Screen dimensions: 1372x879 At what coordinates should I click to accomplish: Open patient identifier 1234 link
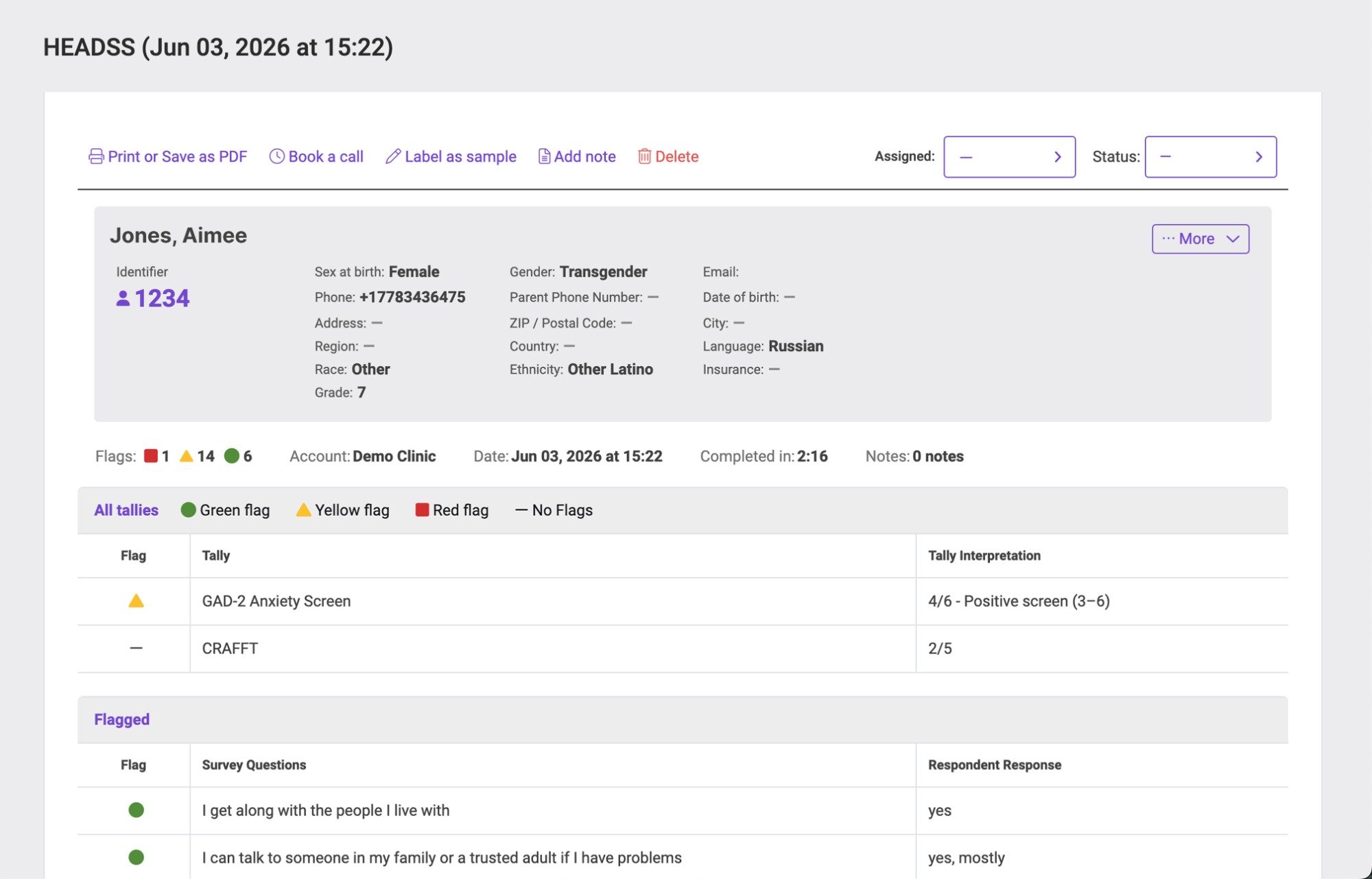point(153,298)
